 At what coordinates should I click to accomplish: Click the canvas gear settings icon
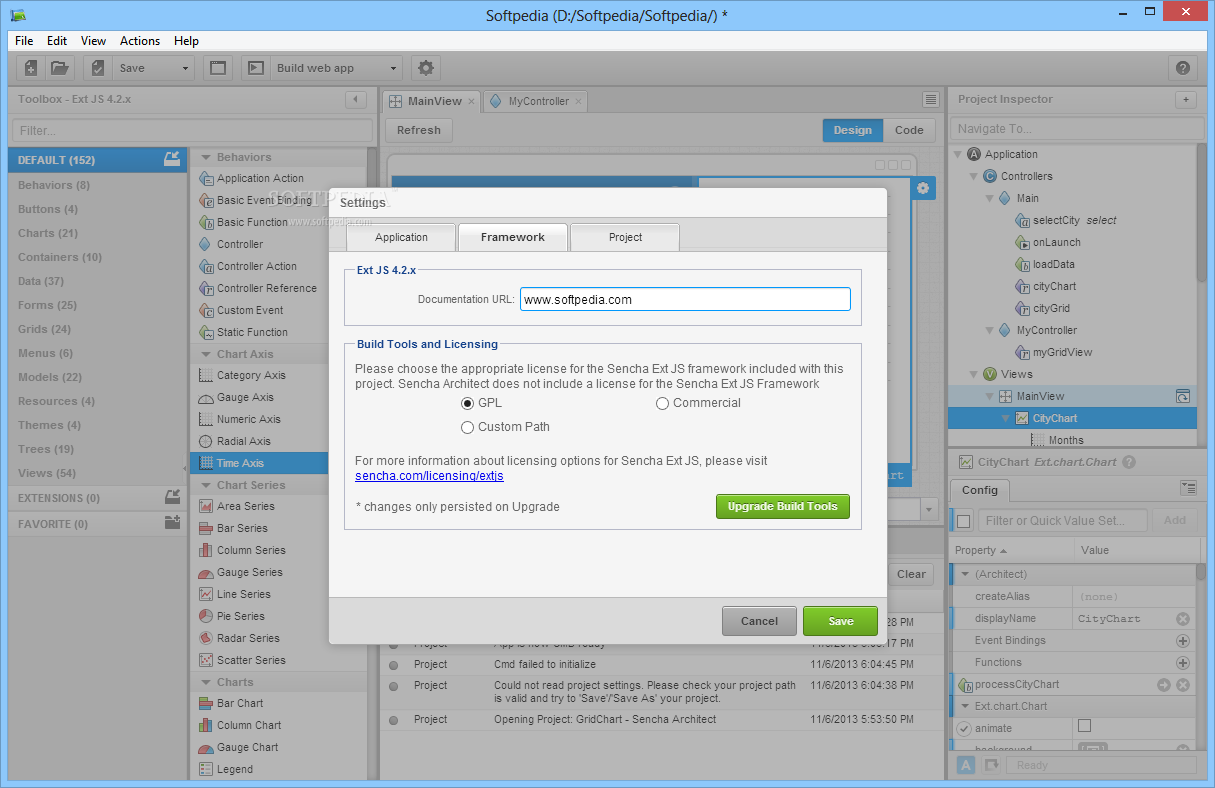tap(923, 188)
